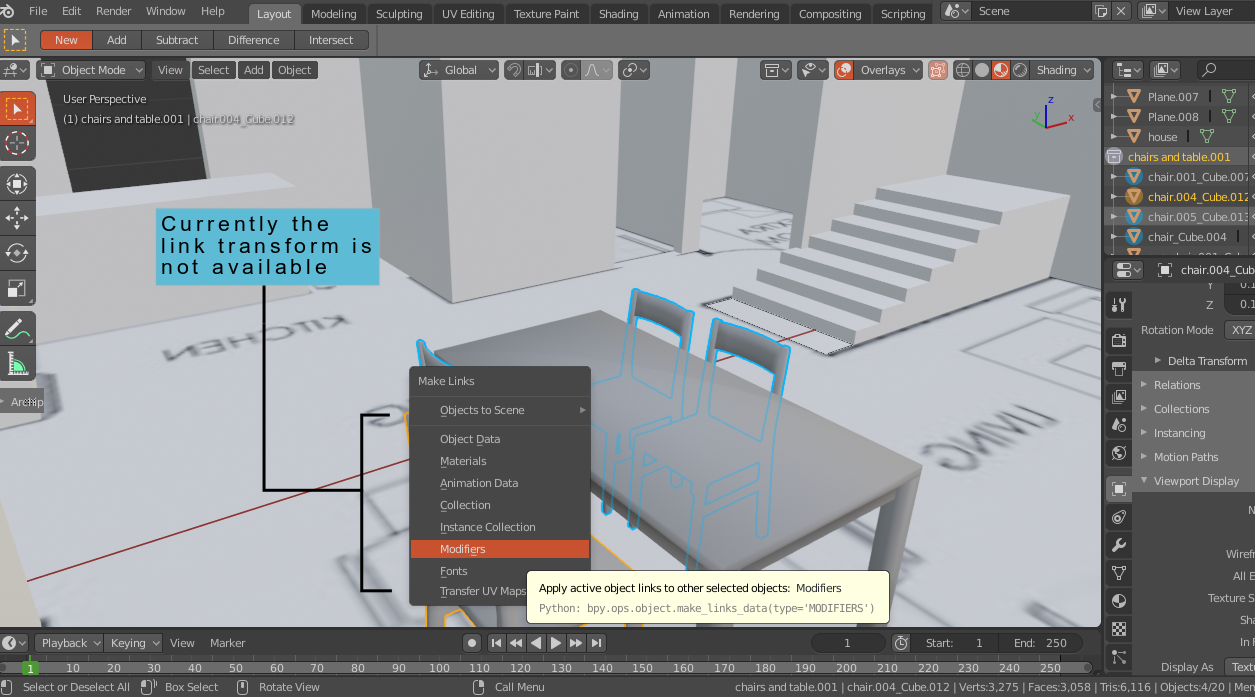Open the Render menu in top bar
This screenshot has height=697, width=1255.
click(x=114, y=11)
